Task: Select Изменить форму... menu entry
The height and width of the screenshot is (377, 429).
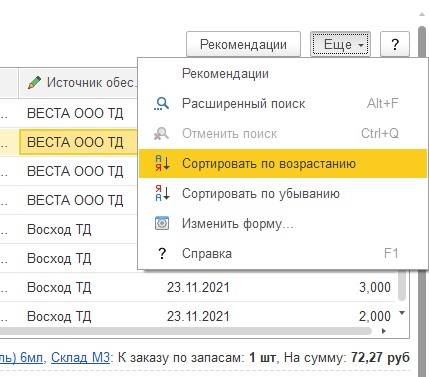Action: coord(283,223)
